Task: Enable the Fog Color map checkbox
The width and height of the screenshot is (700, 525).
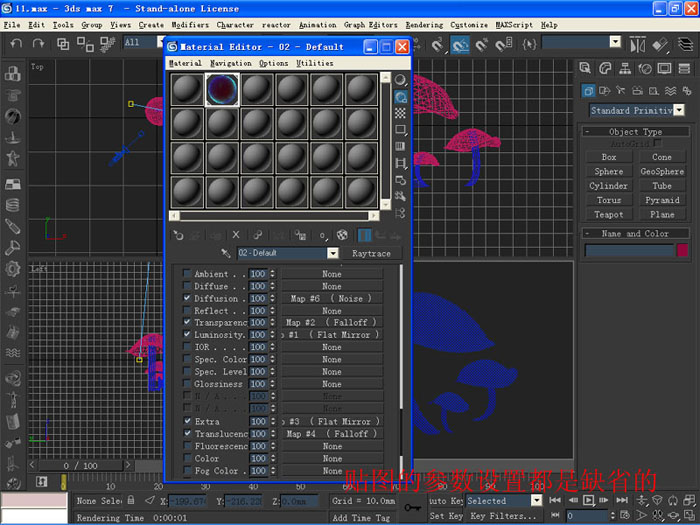Action: (x=188, y=471)
